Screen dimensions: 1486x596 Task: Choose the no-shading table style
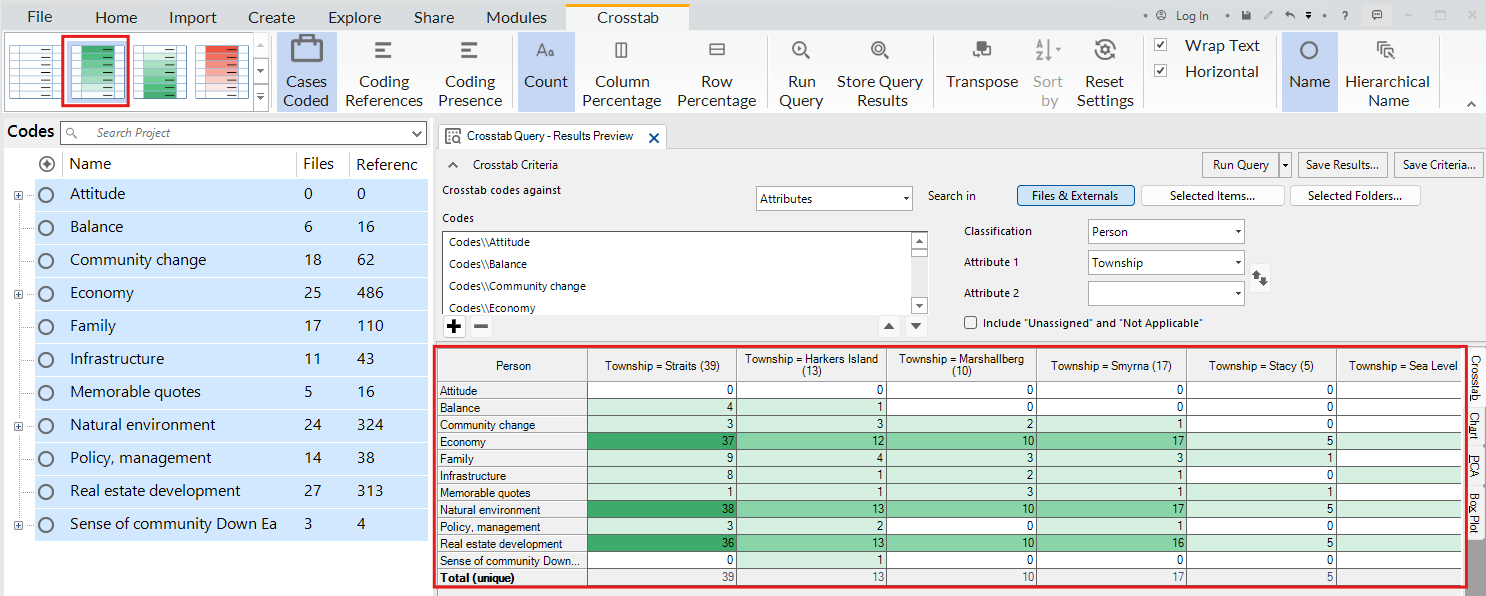pyautogui.click(x=34, y=71)
